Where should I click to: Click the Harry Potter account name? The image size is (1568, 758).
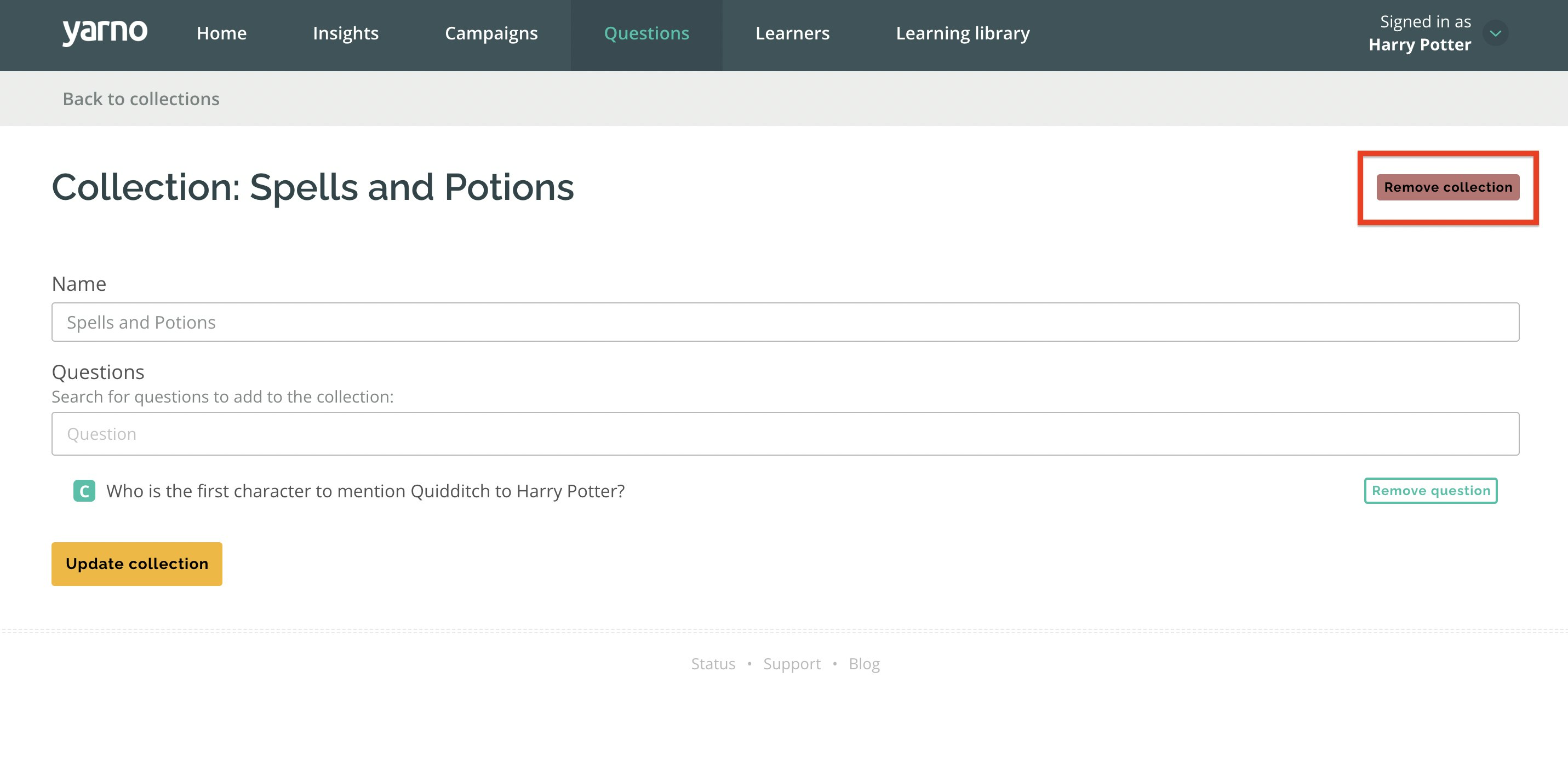(x=1420, y=44)
